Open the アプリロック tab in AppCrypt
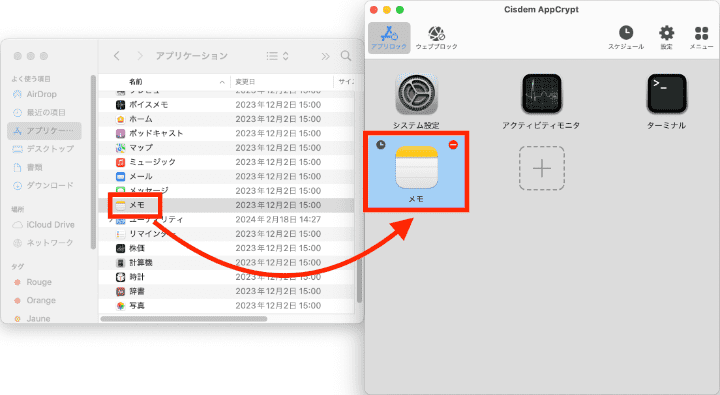Screen dimensions: 720x395 [389, 38]
